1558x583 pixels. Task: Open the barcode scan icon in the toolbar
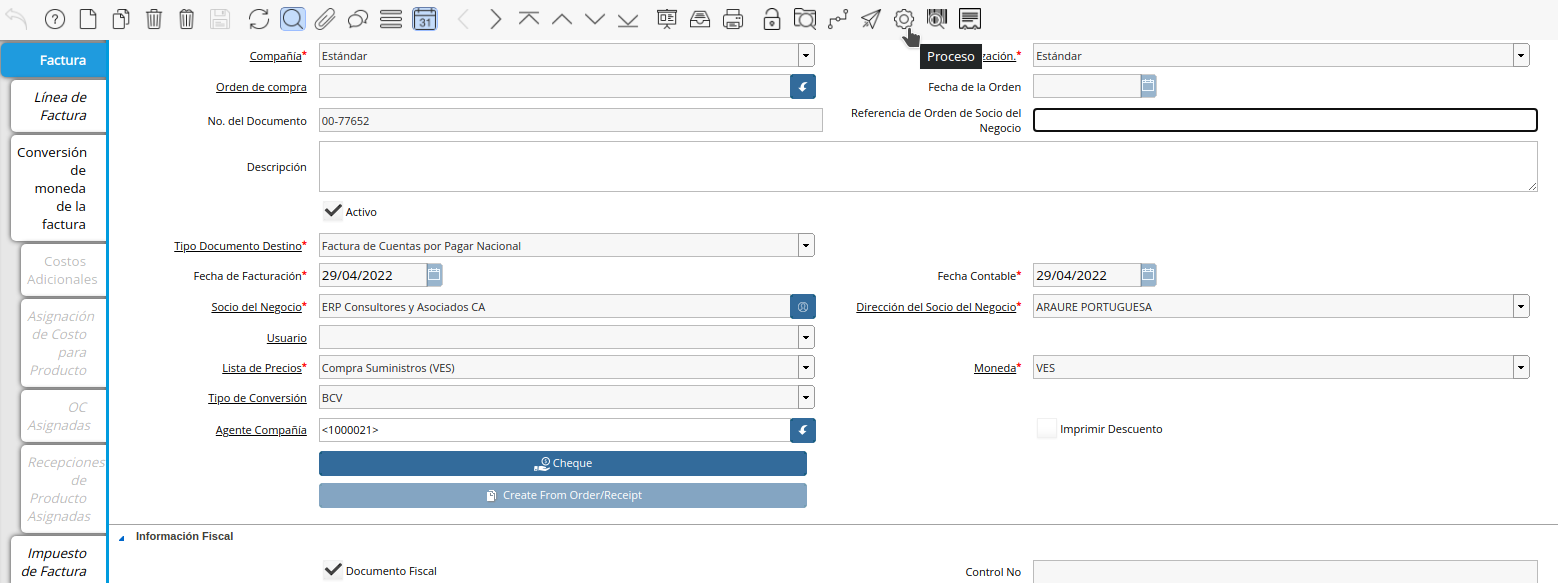[x=937, y=19]
